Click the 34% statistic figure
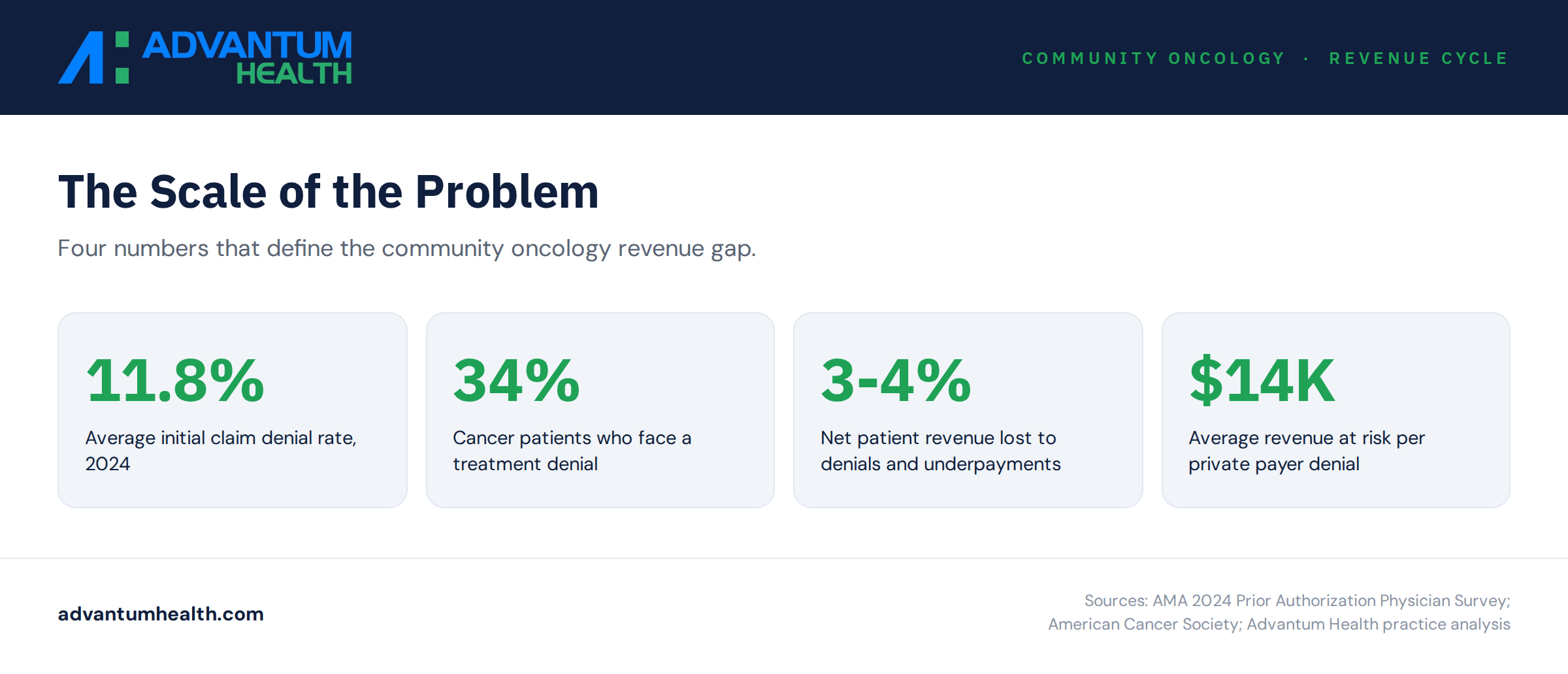 point(516,381)
